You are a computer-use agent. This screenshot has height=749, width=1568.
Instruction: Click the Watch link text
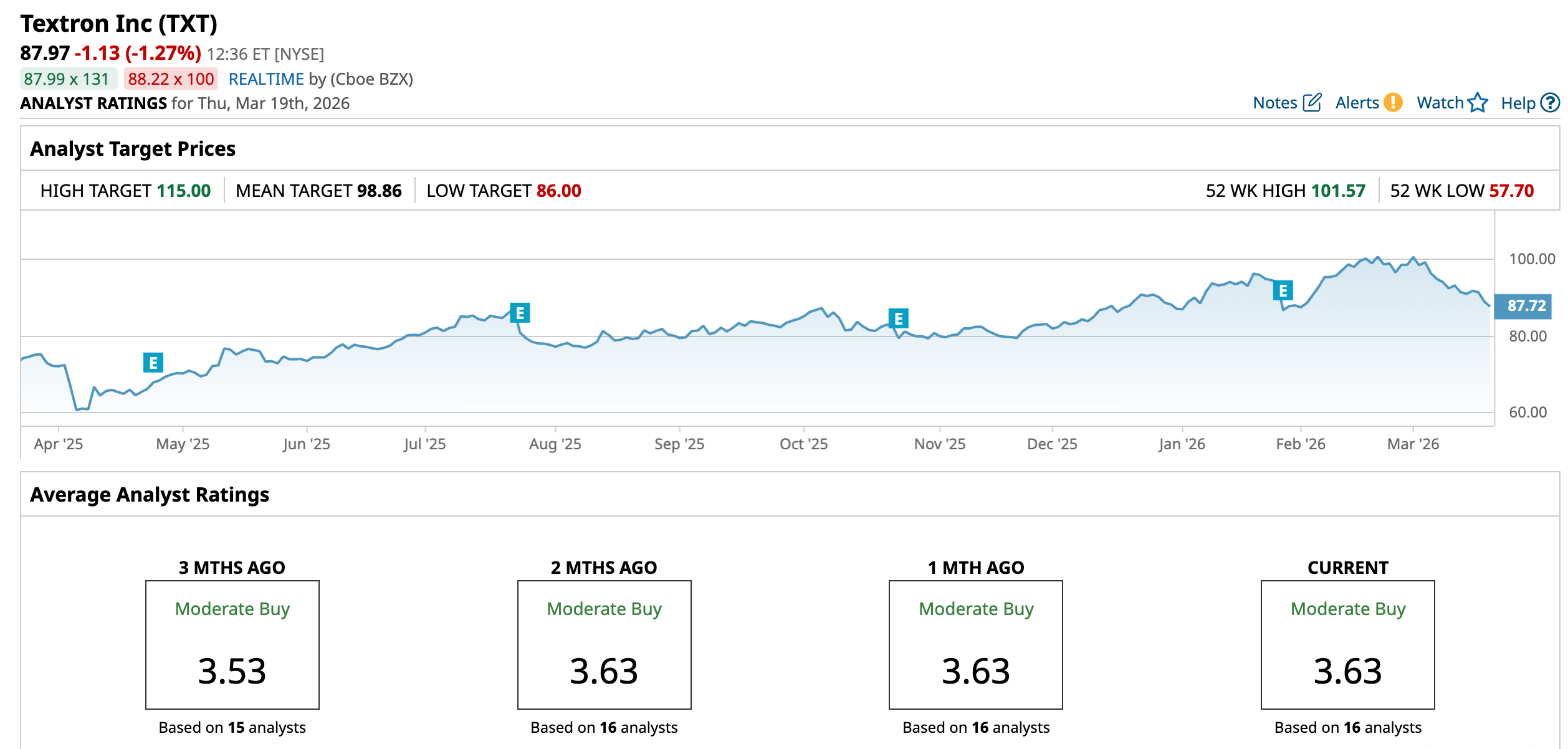(x=1440, y=103)
